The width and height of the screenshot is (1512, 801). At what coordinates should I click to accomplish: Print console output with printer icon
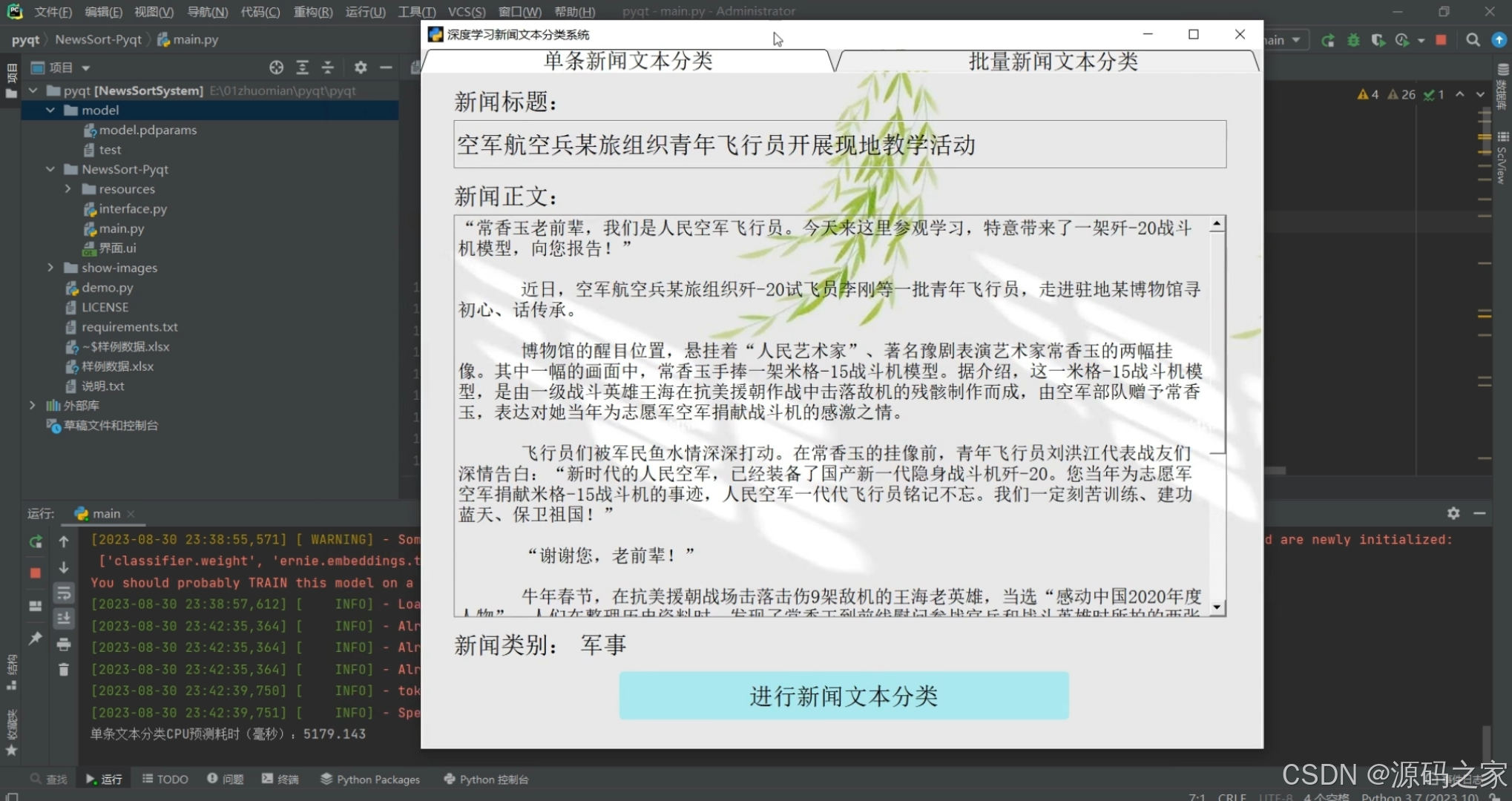tap(64, 645)
